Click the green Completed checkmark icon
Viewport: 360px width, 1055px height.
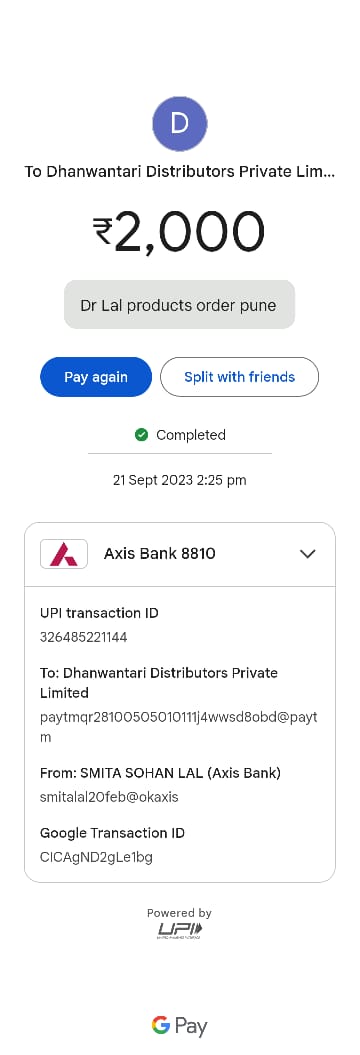[x=141, y=435]
